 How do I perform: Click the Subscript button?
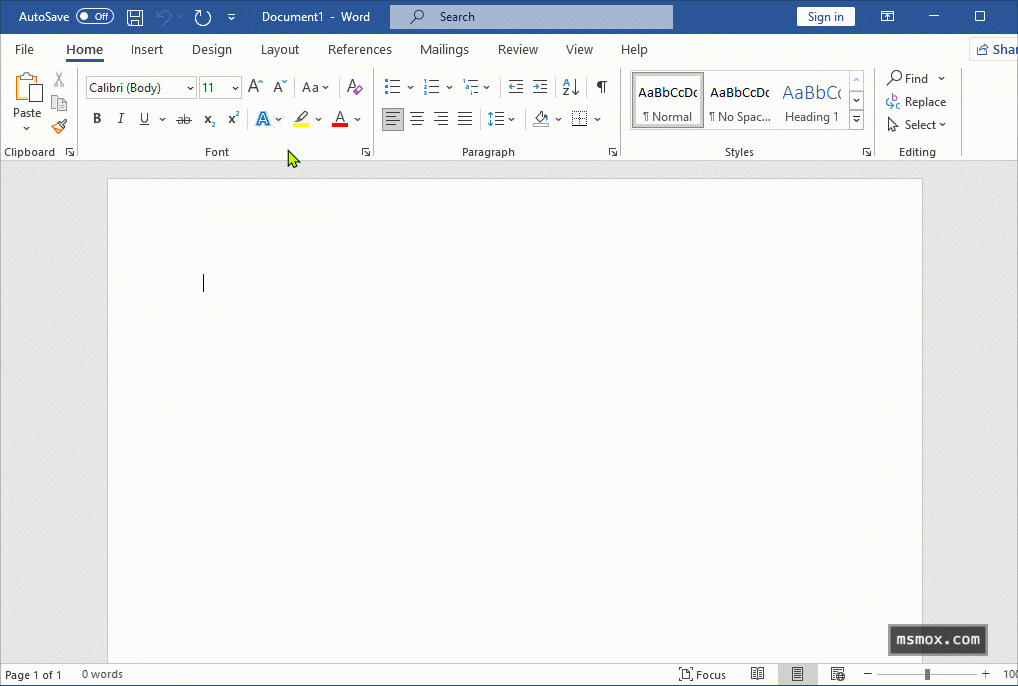click(209, 119)
